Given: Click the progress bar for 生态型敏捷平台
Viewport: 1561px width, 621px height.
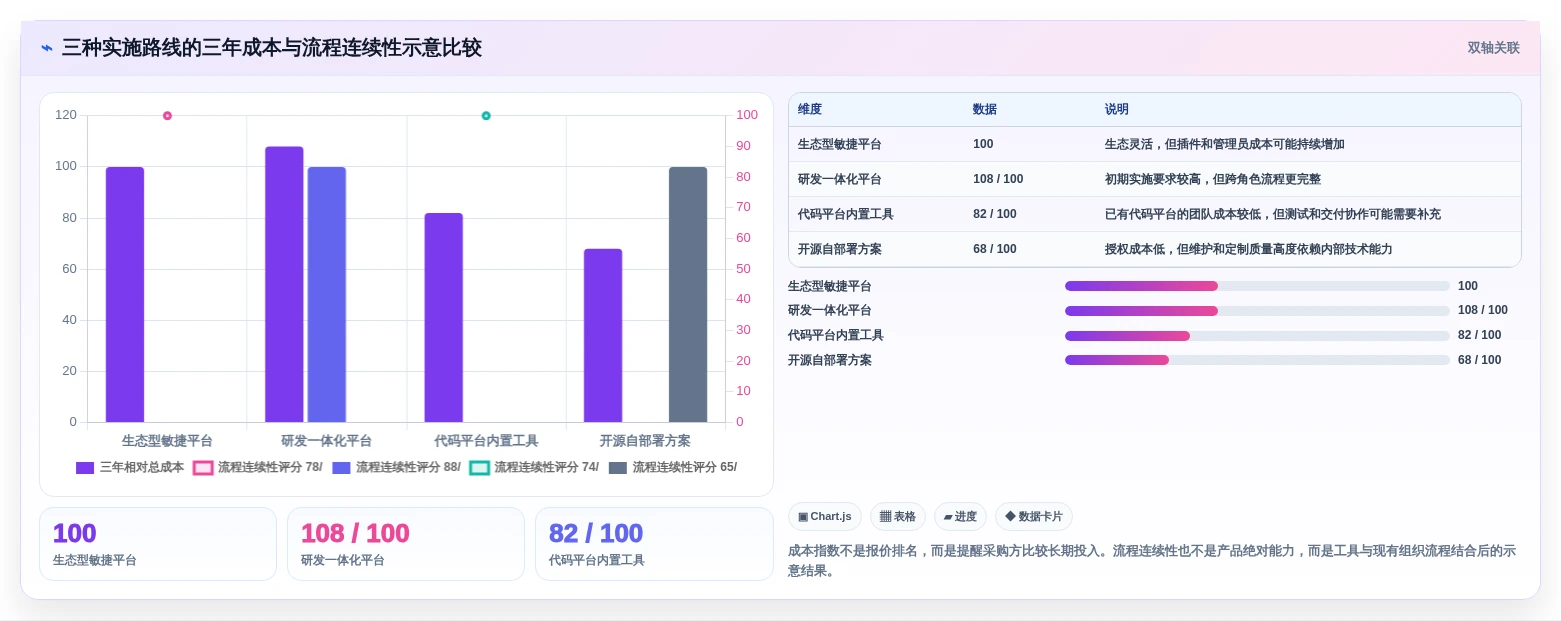Looking at the screenshot, I should click(1257, 286).
